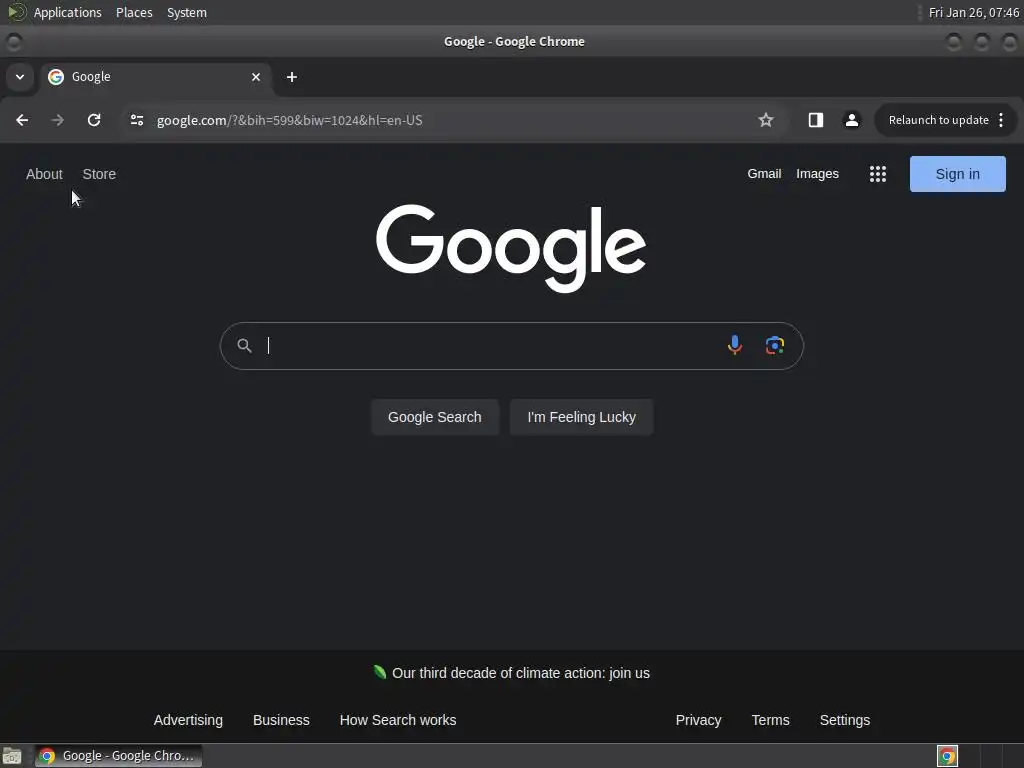
Task: Click Chrome icon in the system tray
Action: [947, 756]
